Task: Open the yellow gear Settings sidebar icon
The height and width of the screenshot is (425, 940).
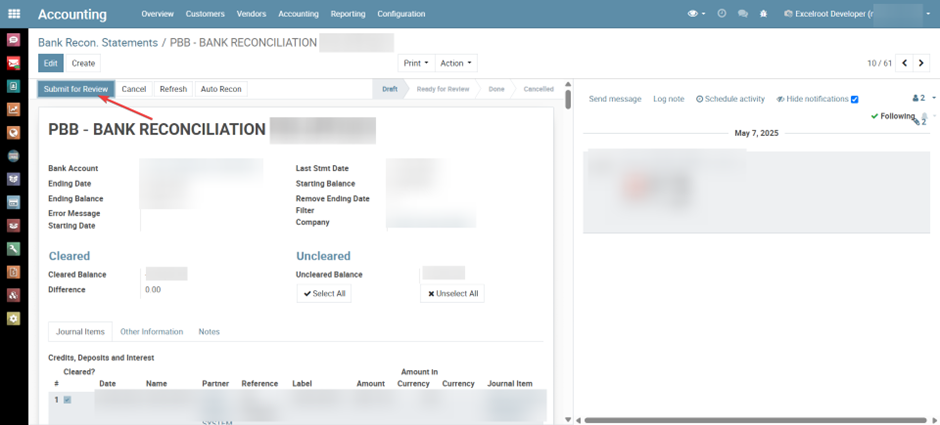Action: pyautogui.click(x=13, y=318)
